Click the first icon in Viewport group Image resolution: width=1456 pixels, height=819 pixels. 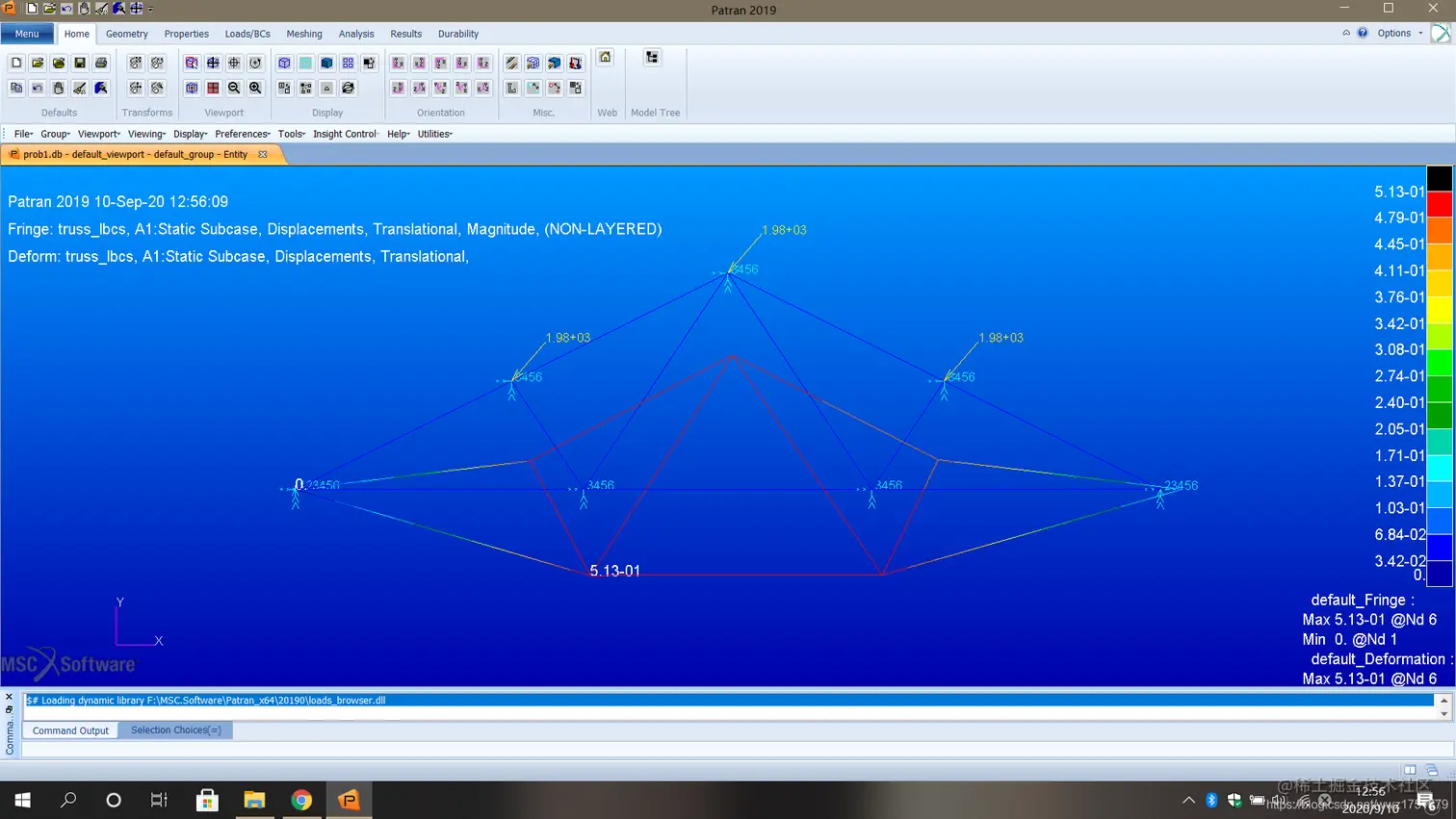[x=192, y=63]
